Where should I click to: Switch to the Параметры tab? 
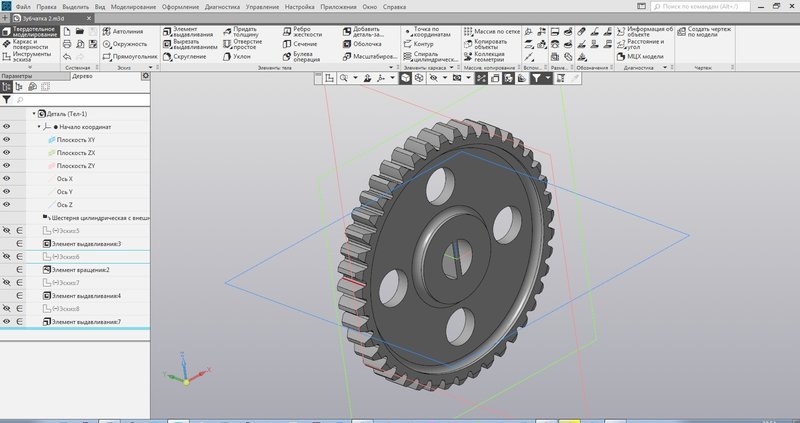(x=13, y=76)
